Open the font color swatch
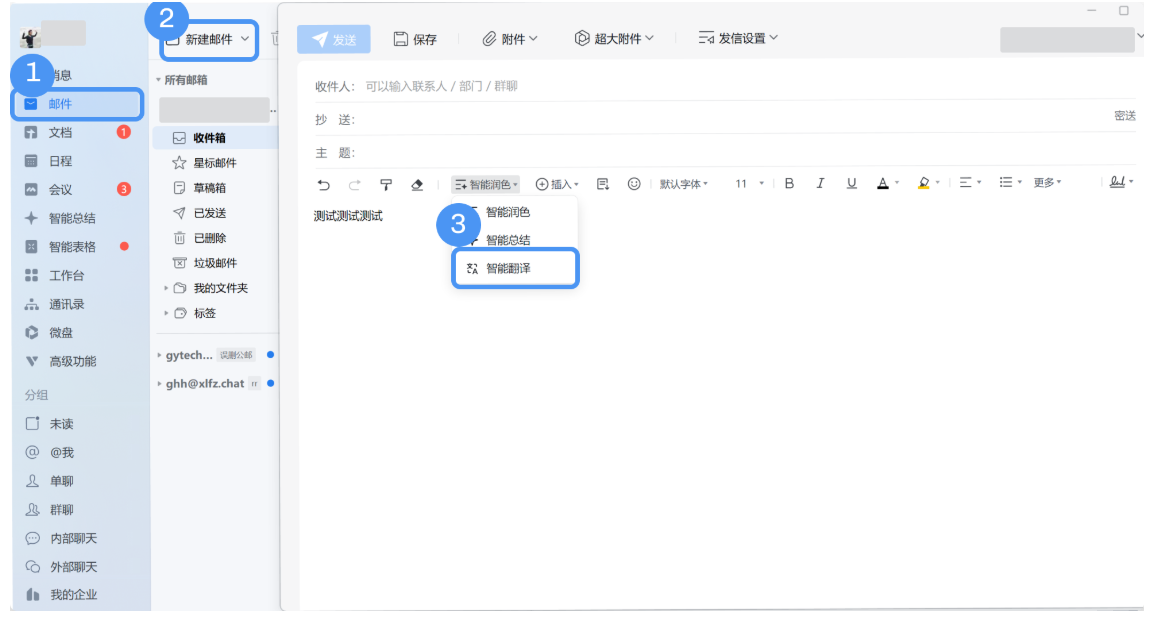The height and width of the screenshot is (620, 1164). (883, 183)
